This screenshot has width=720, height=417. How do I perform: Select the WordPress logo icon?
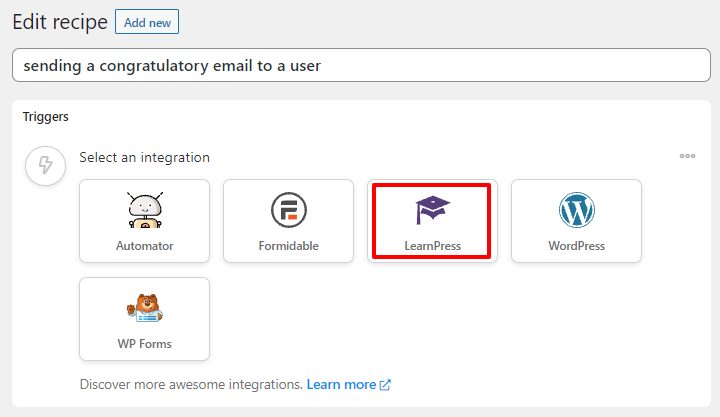577,210
